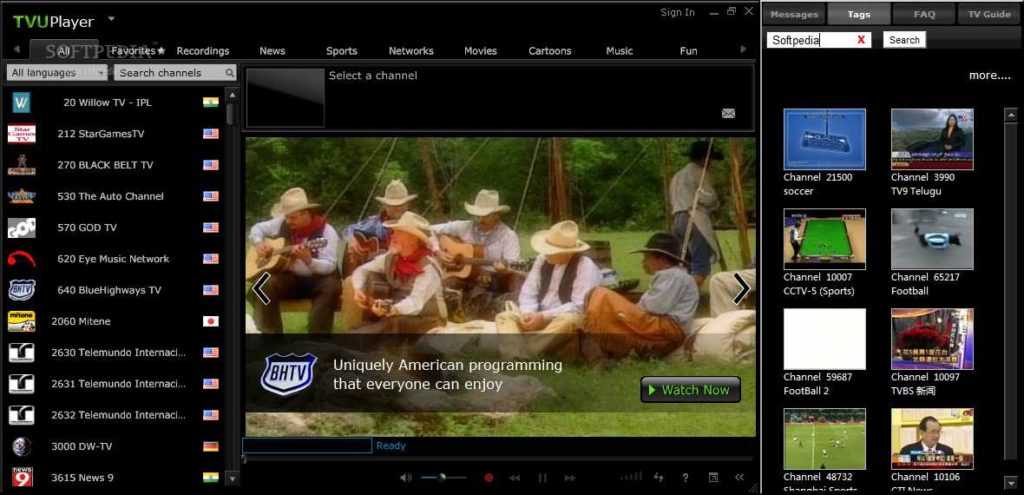Viewport: 1024px width, 495px height.
Task: Click the fast-forward button
Action: 569,478
